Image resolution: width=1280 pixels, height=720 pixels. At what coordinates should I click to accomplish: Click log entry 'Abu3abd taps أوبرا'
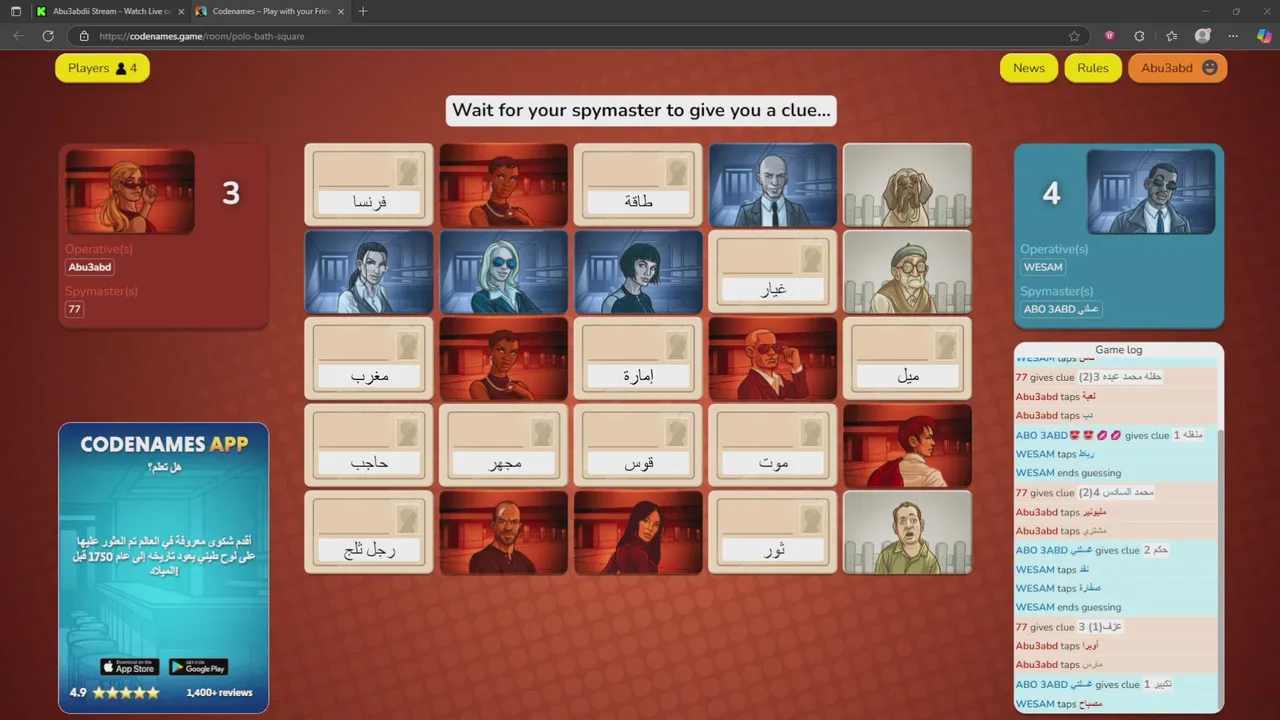coord(1114,646)
